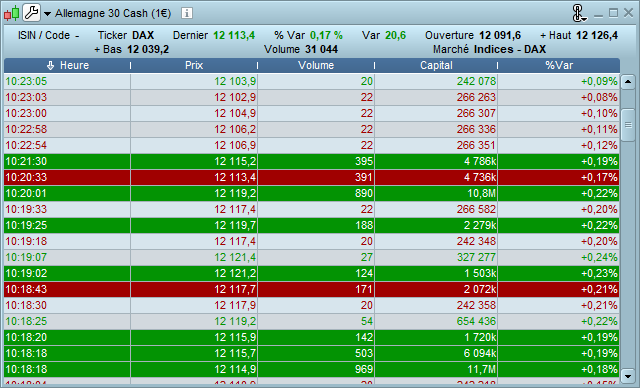Image resolution: width=640 pixels, height=388 pixels.
Task: Select the price 12 114,9 cell
Action: 194,369
